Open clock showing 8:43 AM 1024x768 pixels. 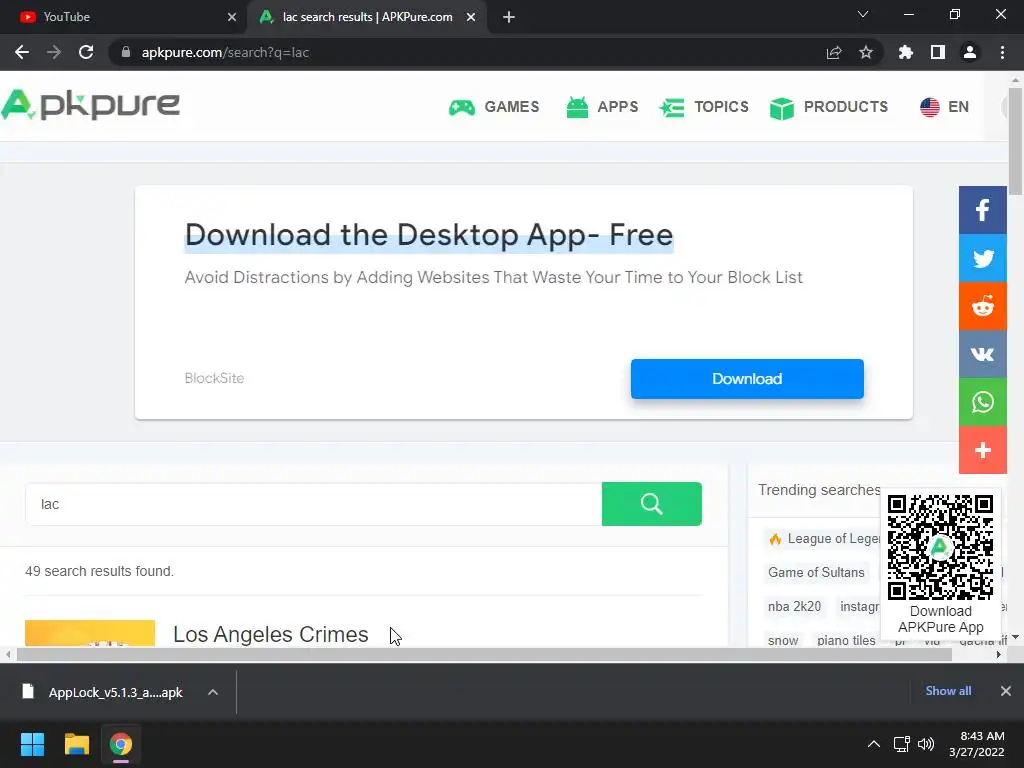click(977, 744)
